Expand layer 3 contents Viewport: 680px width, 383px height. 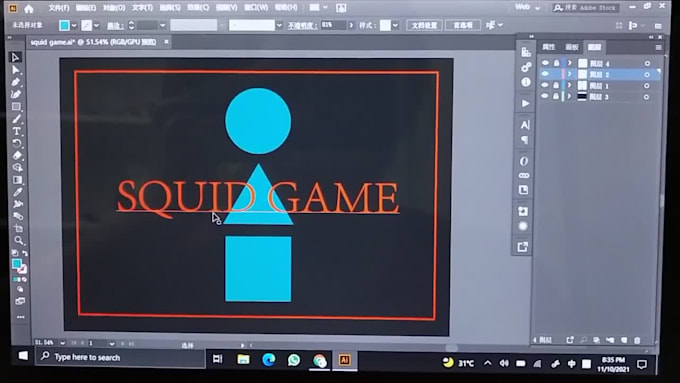click(x=569, y=96)
